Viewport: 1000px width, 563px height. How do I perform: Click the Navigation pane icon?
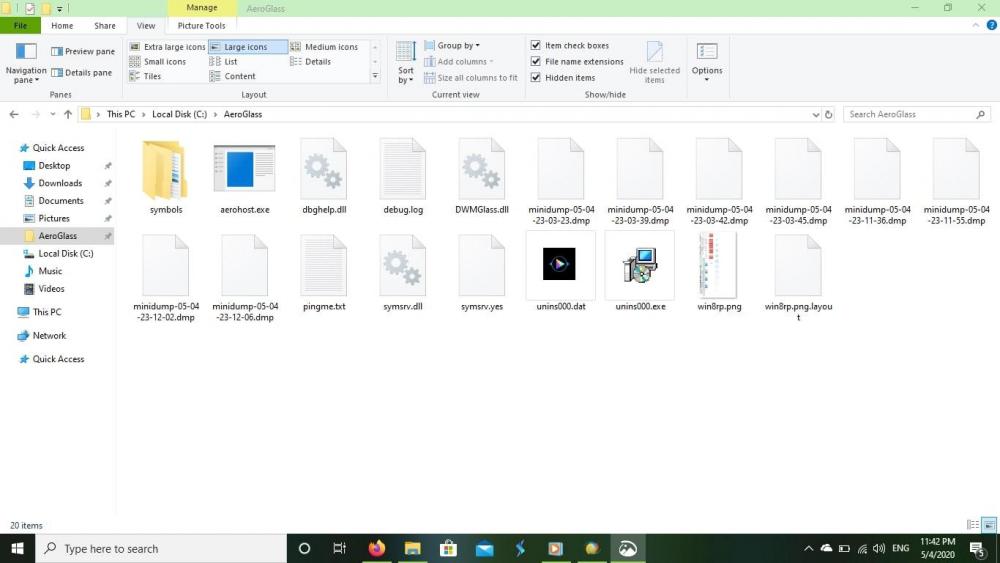click(x=26, y=54)
